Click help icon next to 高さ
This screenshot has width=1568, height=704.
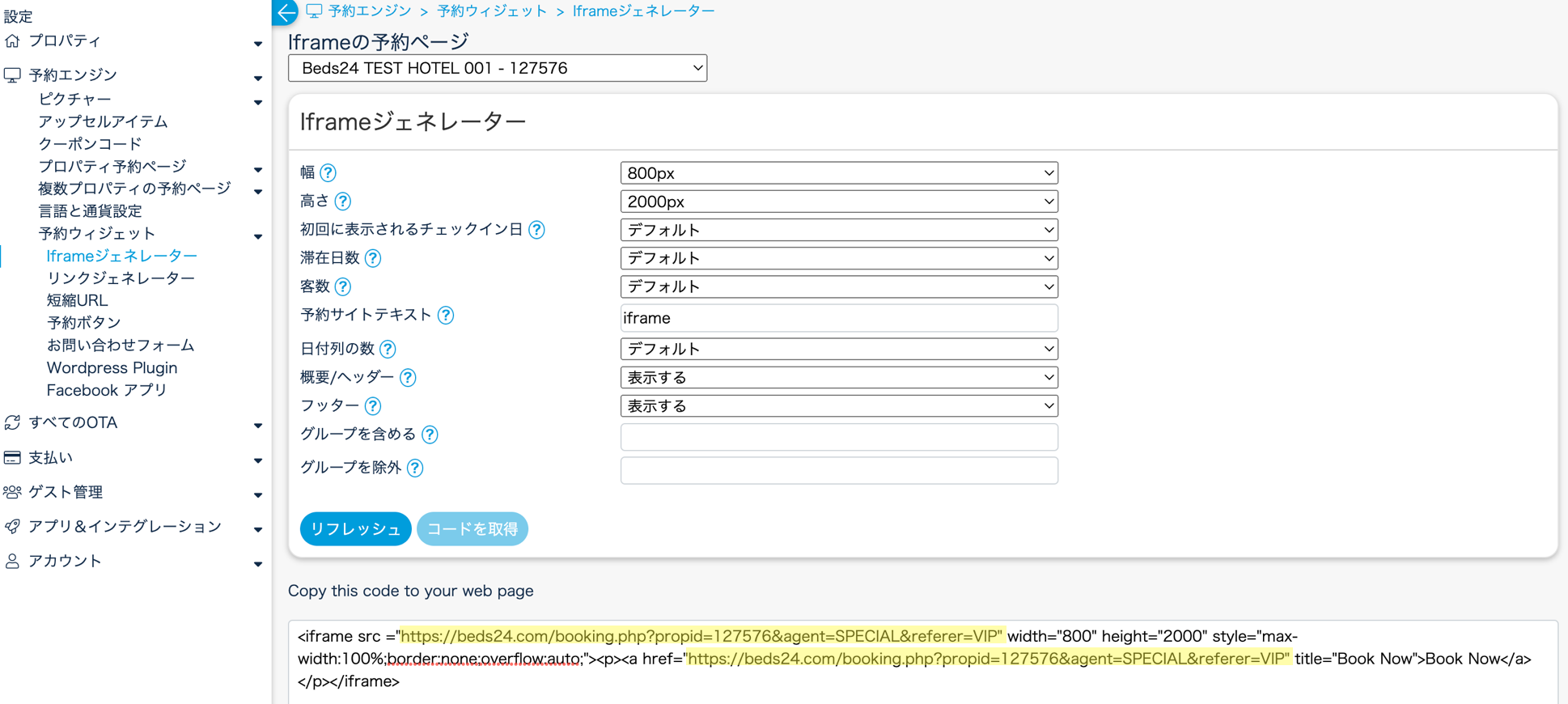click(x=343, y=201)
